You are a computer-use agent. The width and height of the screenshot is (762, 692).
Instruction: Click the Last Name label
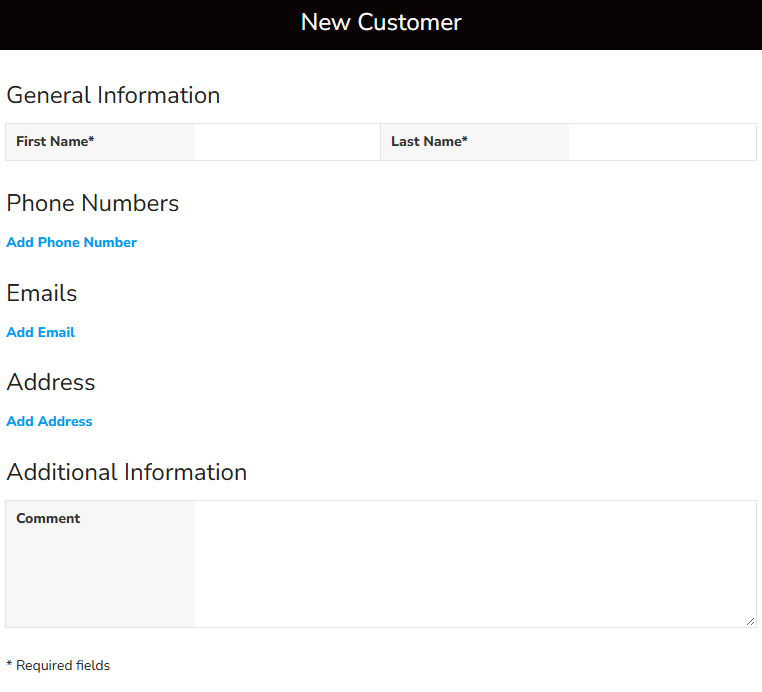(426, 141)
